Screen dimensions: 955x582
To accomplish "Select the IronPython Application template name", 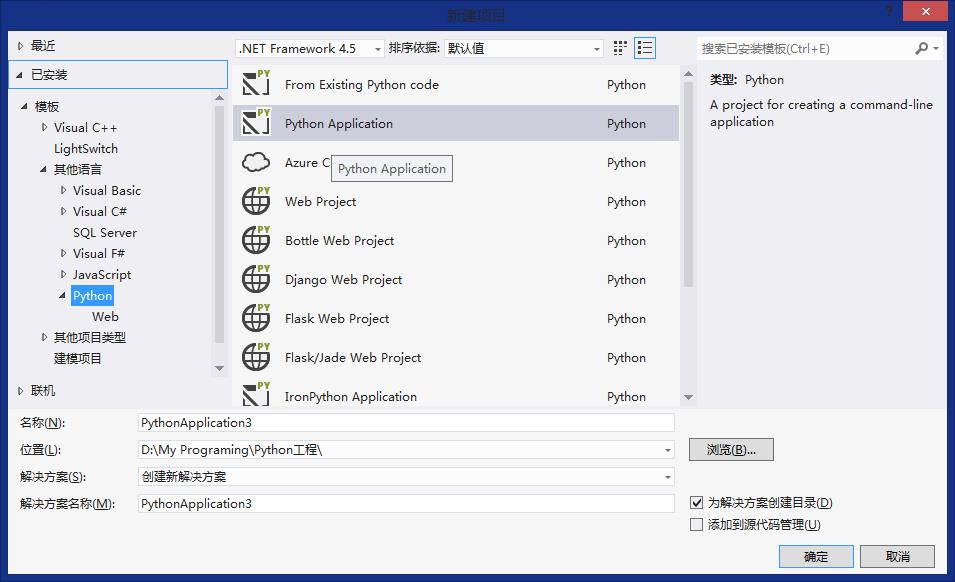I will (x=351, y=396).
